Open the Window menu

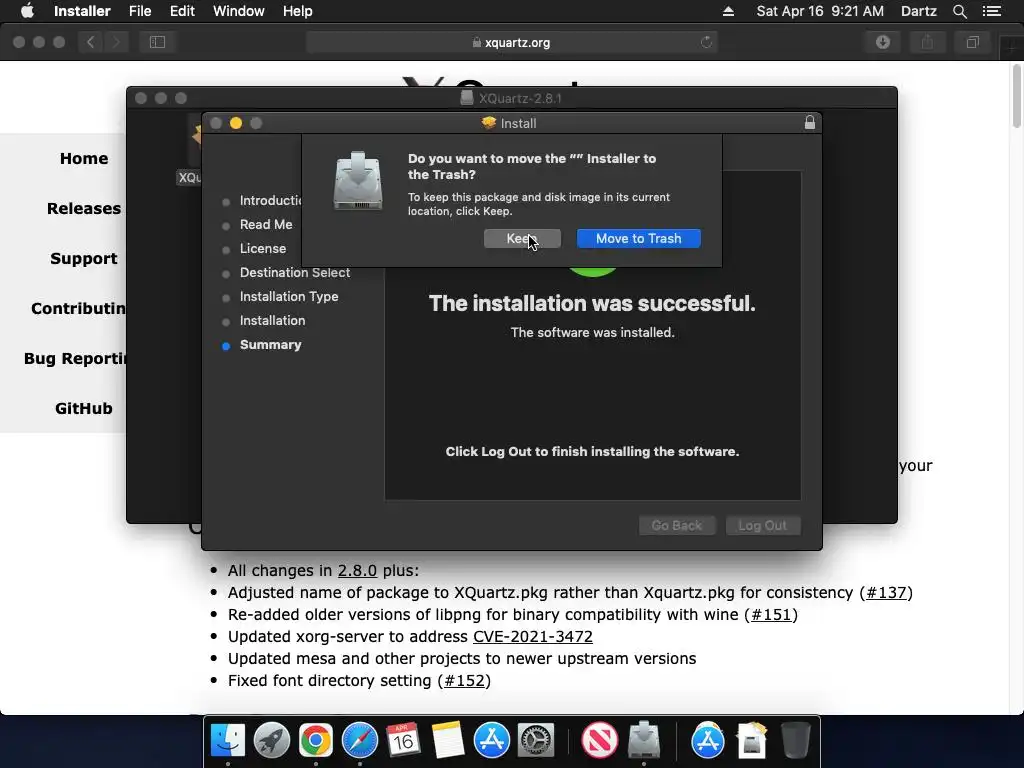tap(238, 11)
